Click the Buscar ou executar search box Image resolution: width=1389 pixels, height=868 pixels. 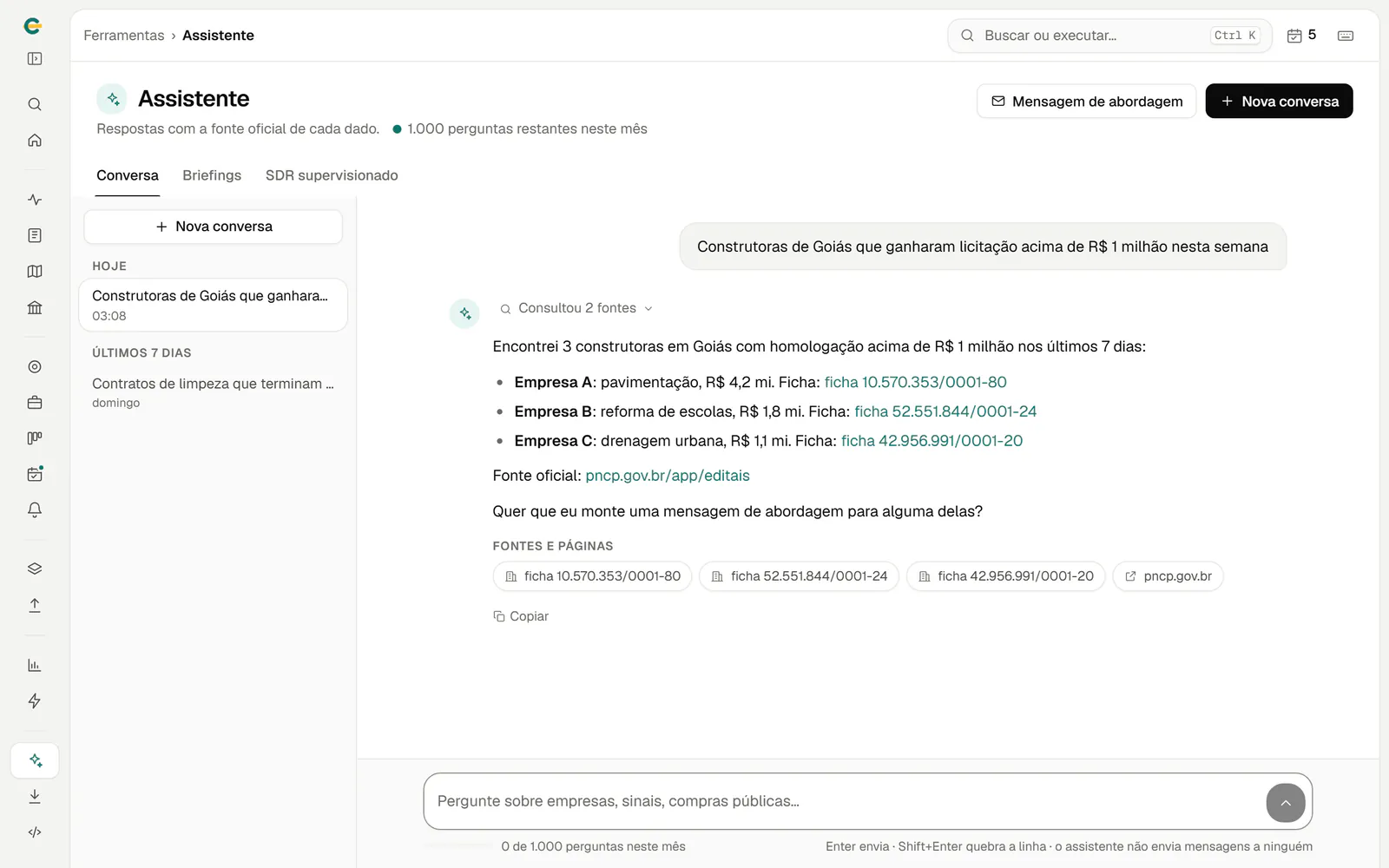coord(1109,36)
